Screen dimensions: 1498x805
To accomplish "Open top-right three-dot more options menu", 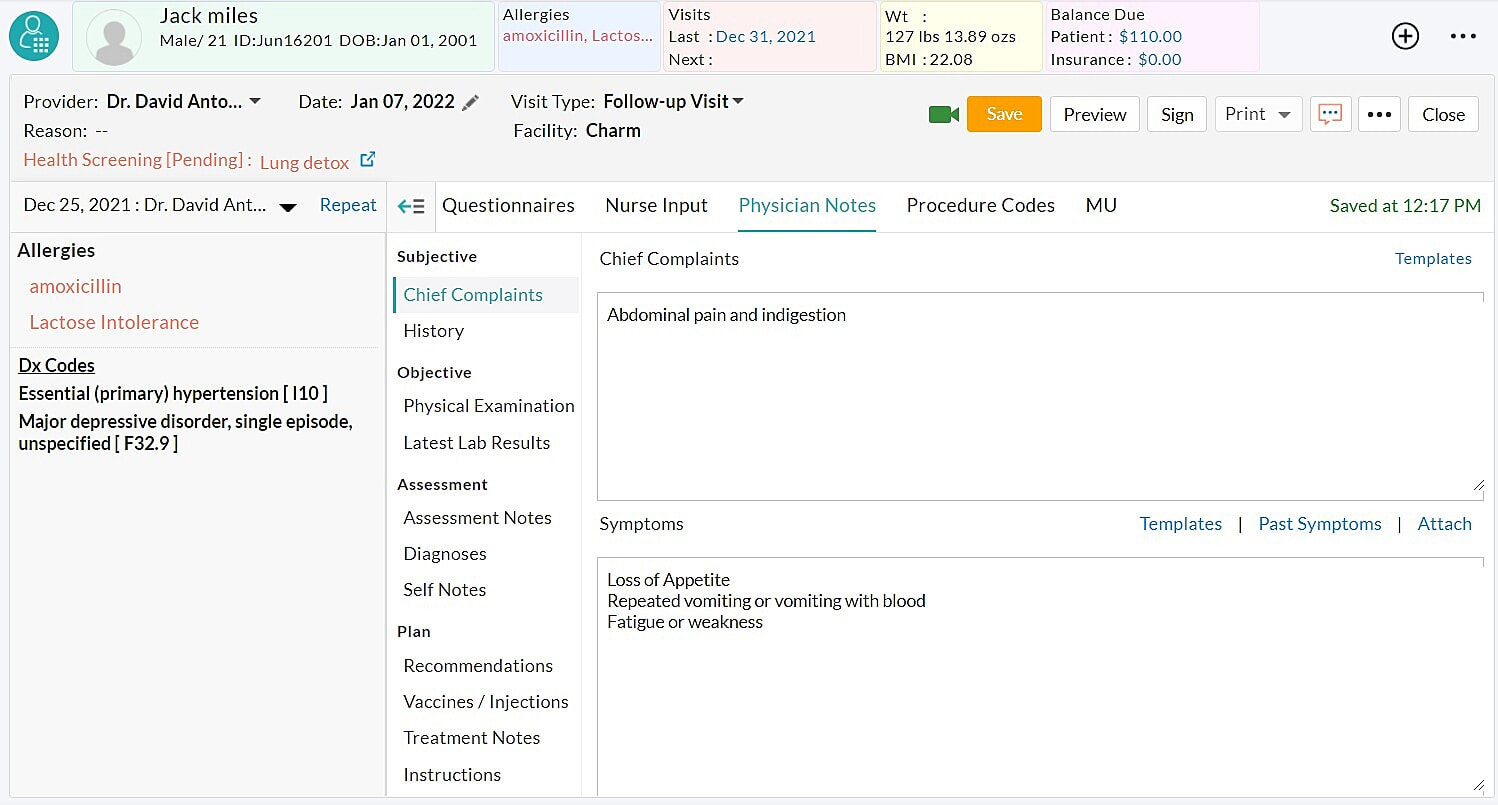I will [x=1462, y=36].
